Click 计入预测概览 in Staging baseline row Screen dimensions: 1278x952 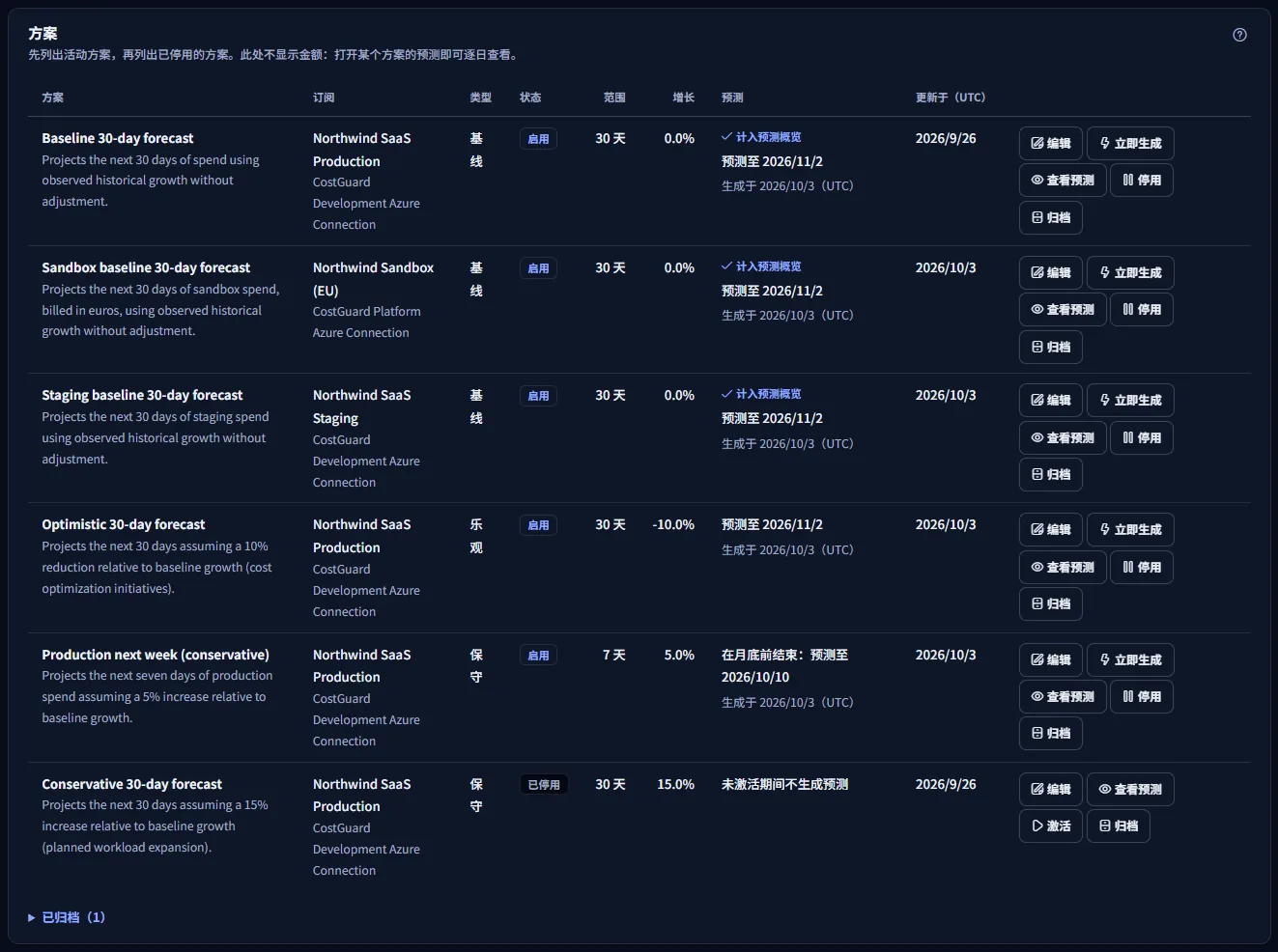tap(761, 394)
